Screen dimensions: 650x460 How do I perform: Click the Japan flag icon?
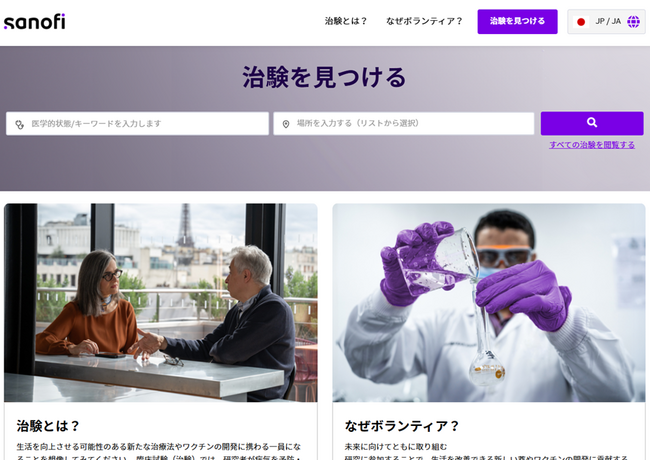(x=581, y=22)
